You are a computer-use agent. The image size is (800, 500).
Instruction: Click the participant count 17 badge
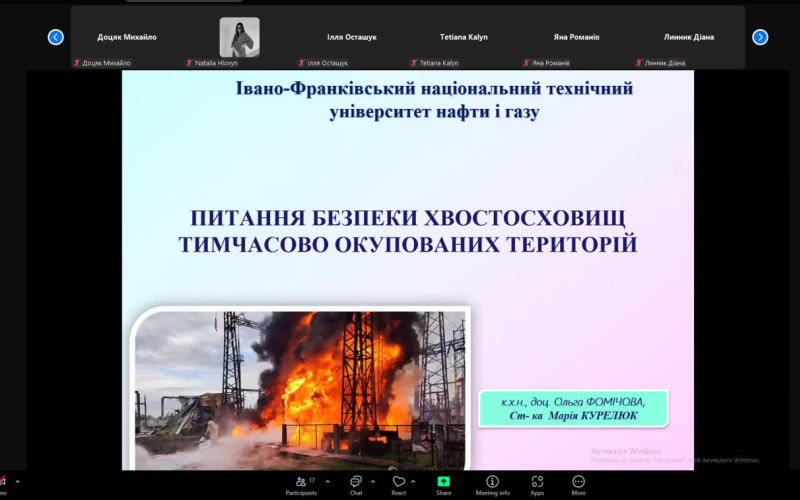312,480
